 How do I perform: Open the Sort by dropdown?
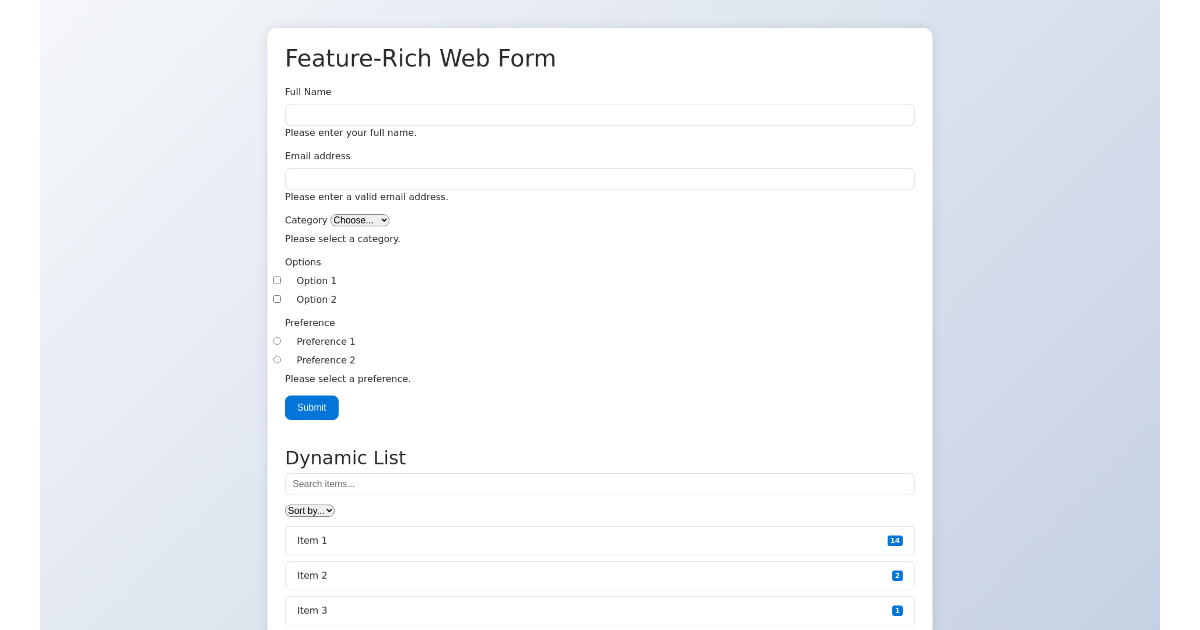click(x=309, y=510)
